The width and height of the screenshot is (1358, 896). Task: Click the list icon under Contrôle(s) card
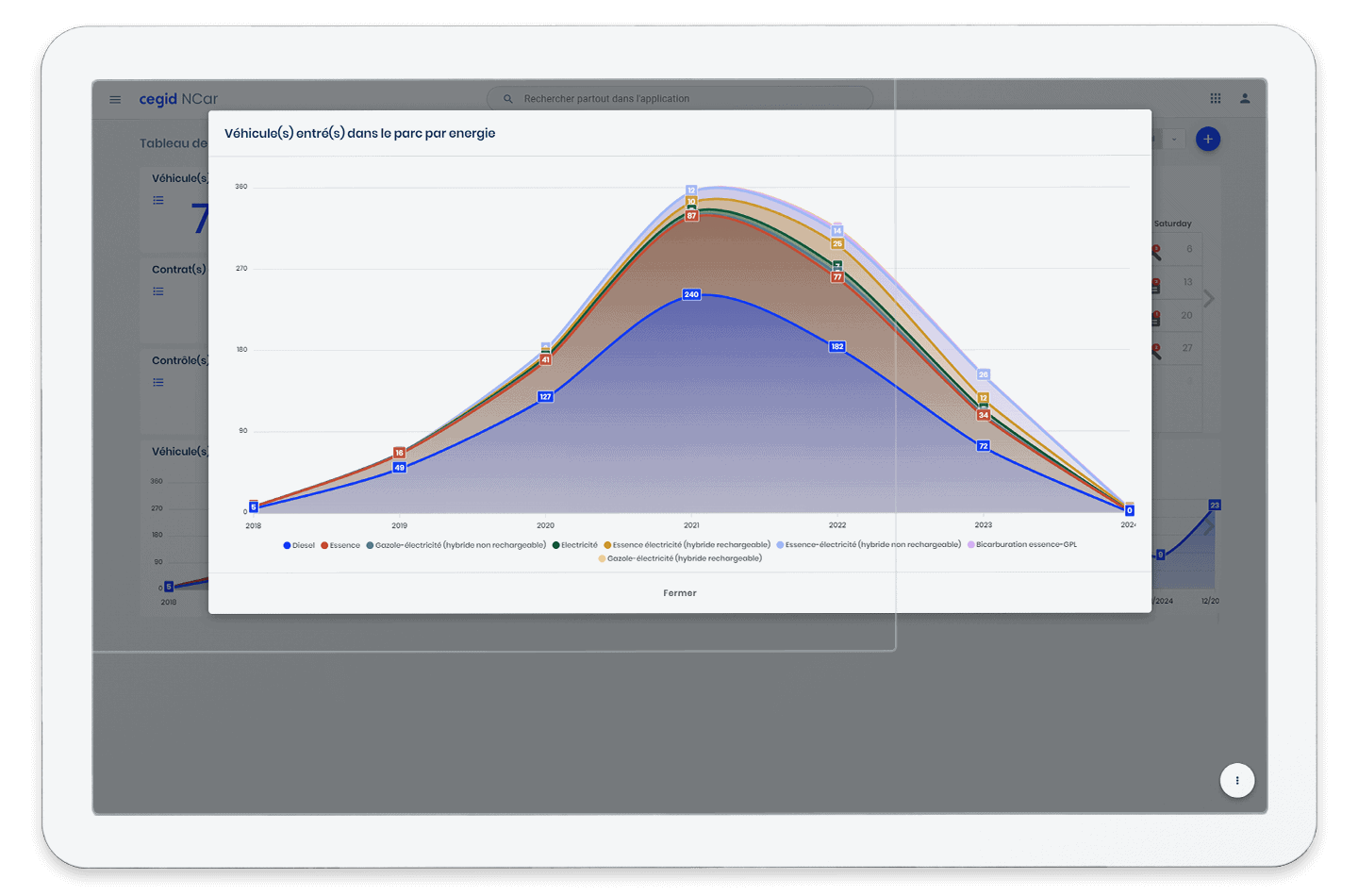tap(158, 382)
